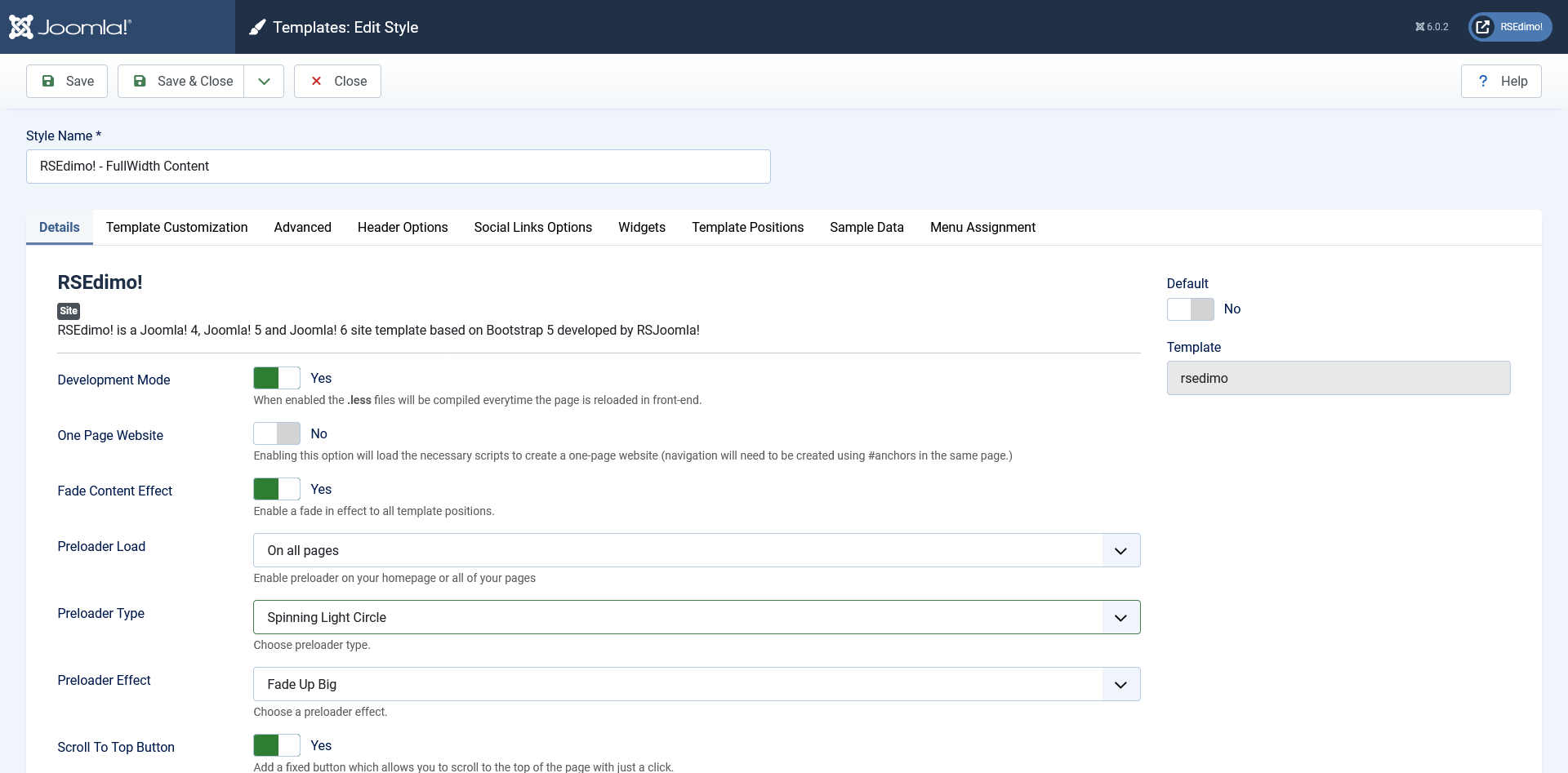Click the Style Name input field
Screen dimensions: 1568x773
pyautogui.click(x=398, y=167)
